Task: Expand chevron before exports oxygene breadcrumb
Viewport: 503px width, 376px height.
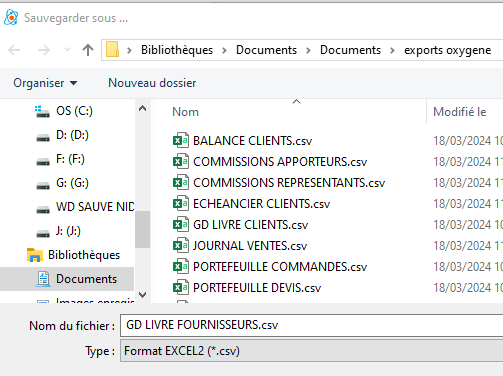Action: (392, 50)
